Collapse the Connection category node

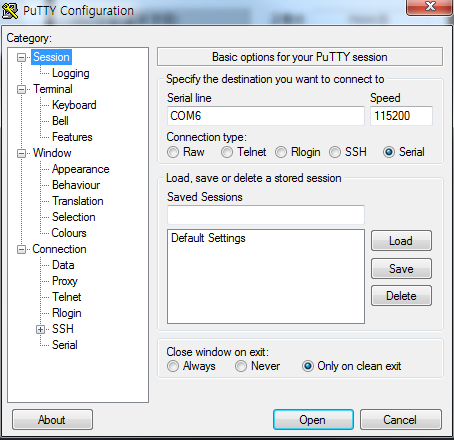(21, 249)
